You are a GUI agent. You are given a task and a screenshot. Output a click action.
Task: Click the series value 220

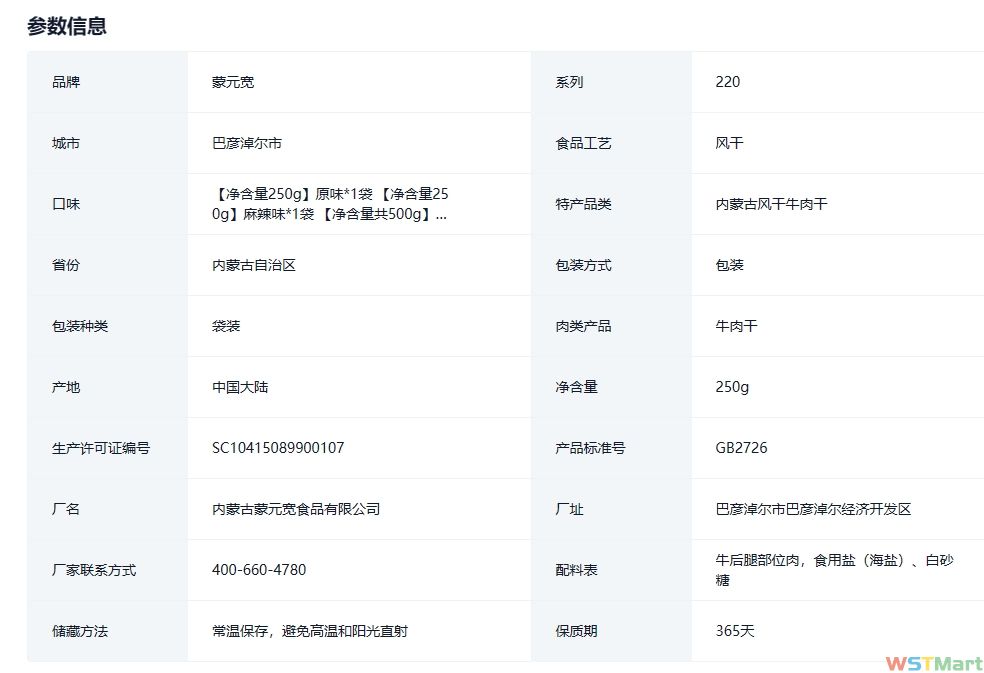pyautogui.click(x=728, y=82)
